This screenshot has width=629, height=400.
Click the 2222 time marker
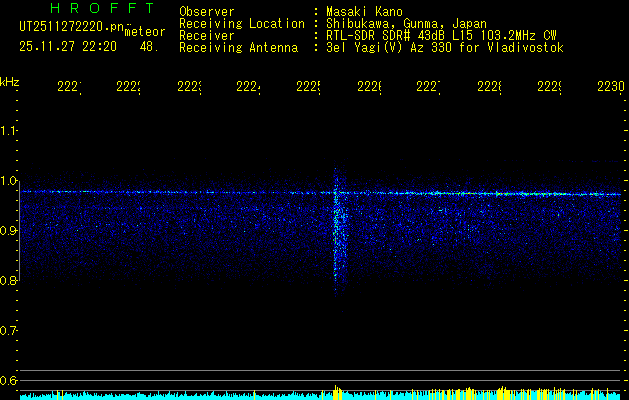pyautogui.click(x=128, y=87)
